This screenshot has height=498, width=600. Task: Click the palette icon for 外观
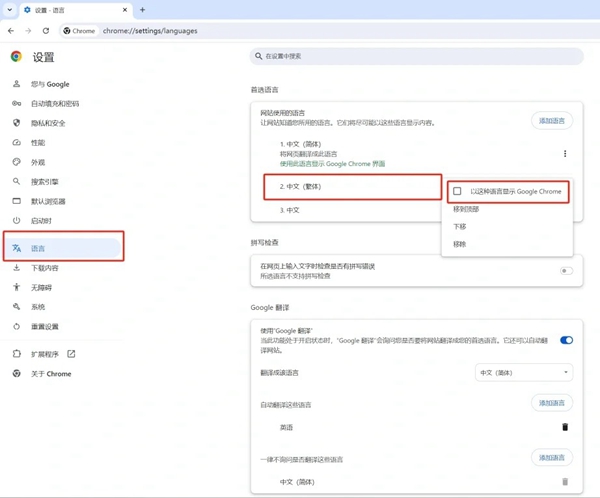click(x=16, y=162)
